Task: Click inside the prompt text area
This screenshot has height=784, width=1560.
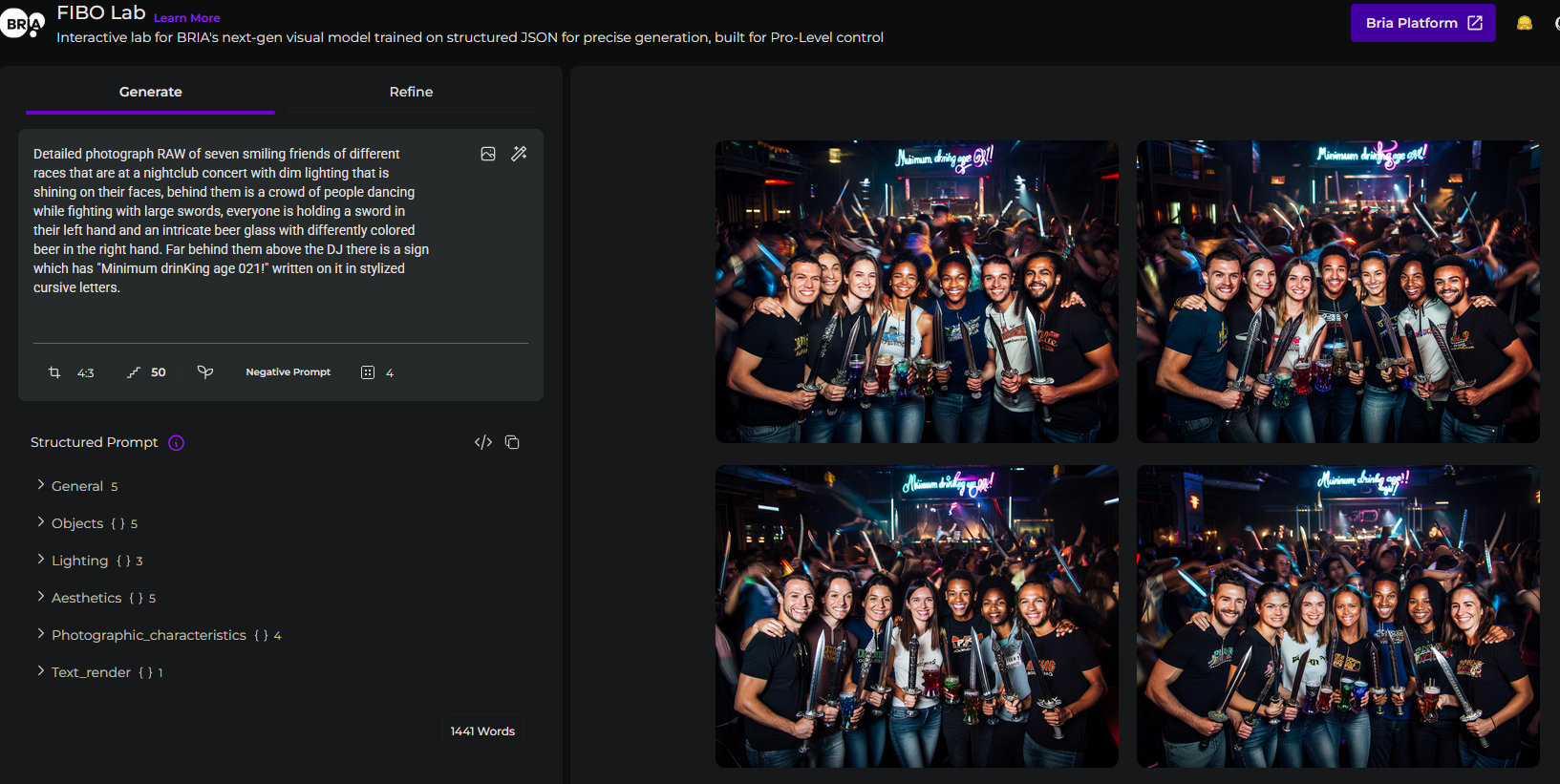Action: 231,221
